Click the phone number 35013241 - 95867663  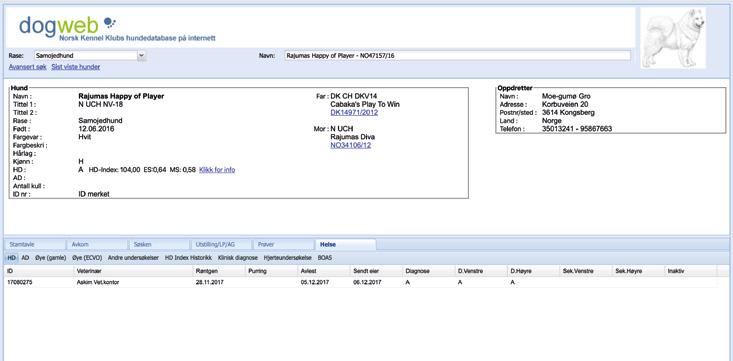pos(577,129)
